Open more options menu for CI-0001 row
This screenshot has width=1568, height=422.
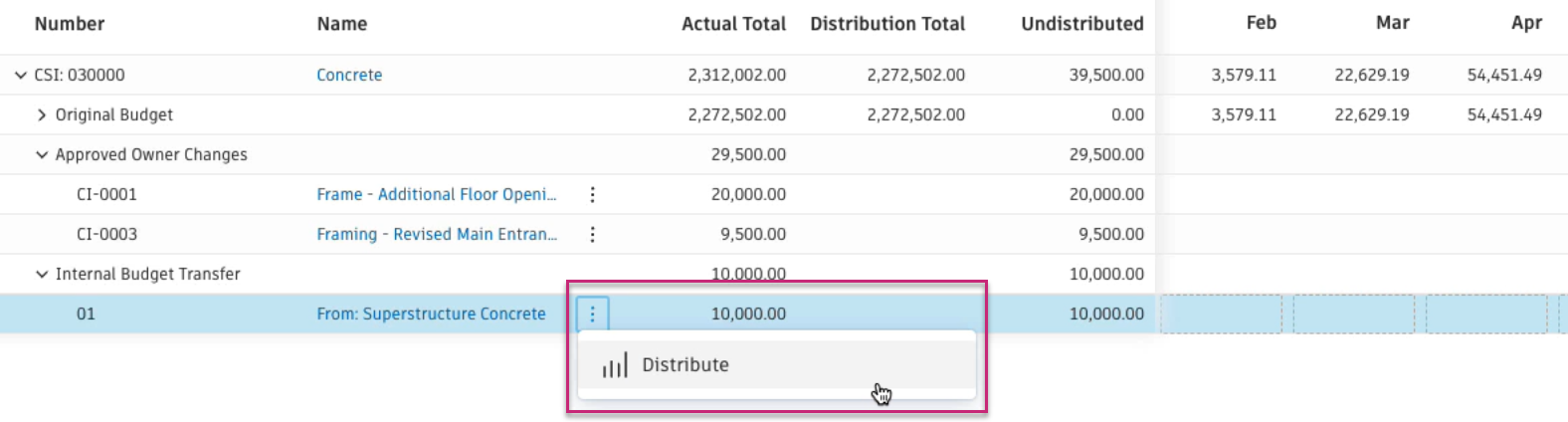click(592, 194)
